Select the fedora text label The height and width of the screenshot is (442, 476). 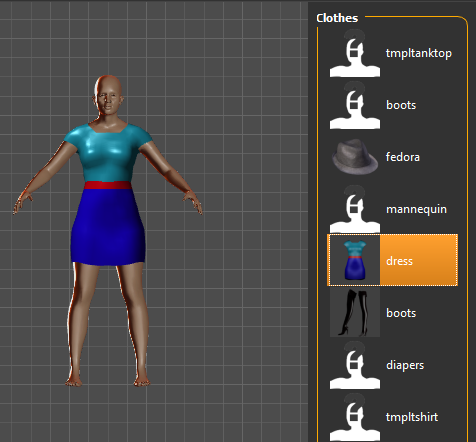click(x=403, y=157)
